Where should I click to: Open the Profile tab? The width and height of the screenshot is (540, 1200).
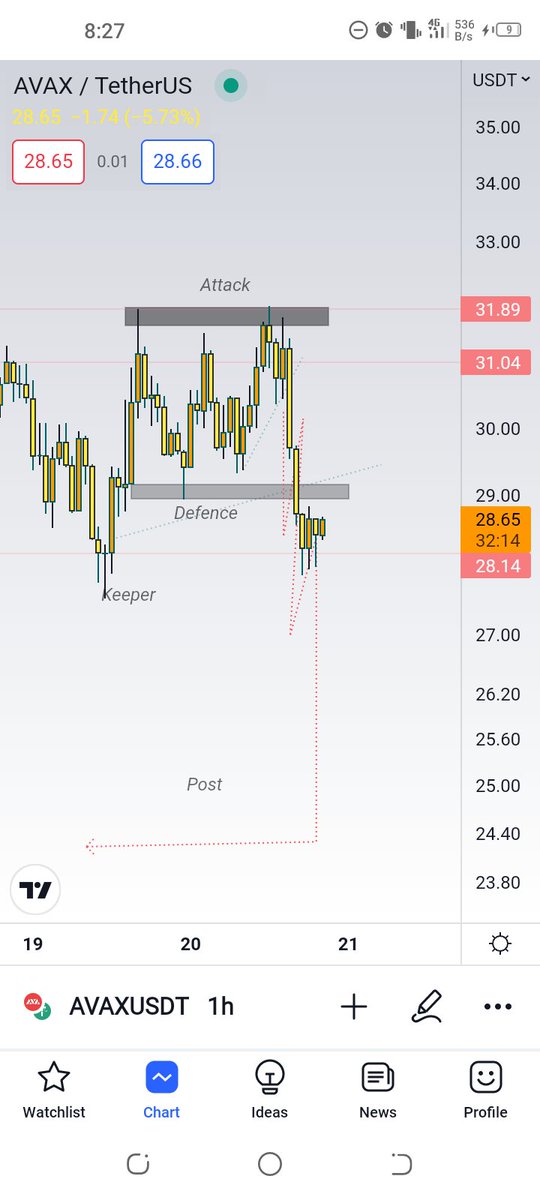(485, 1090)
